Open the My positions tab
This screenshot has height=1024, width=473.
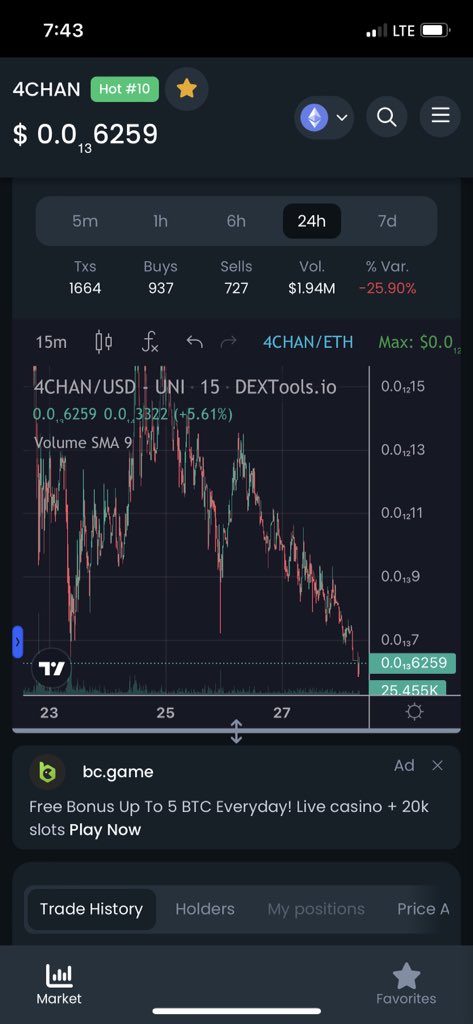coord(316,909)
